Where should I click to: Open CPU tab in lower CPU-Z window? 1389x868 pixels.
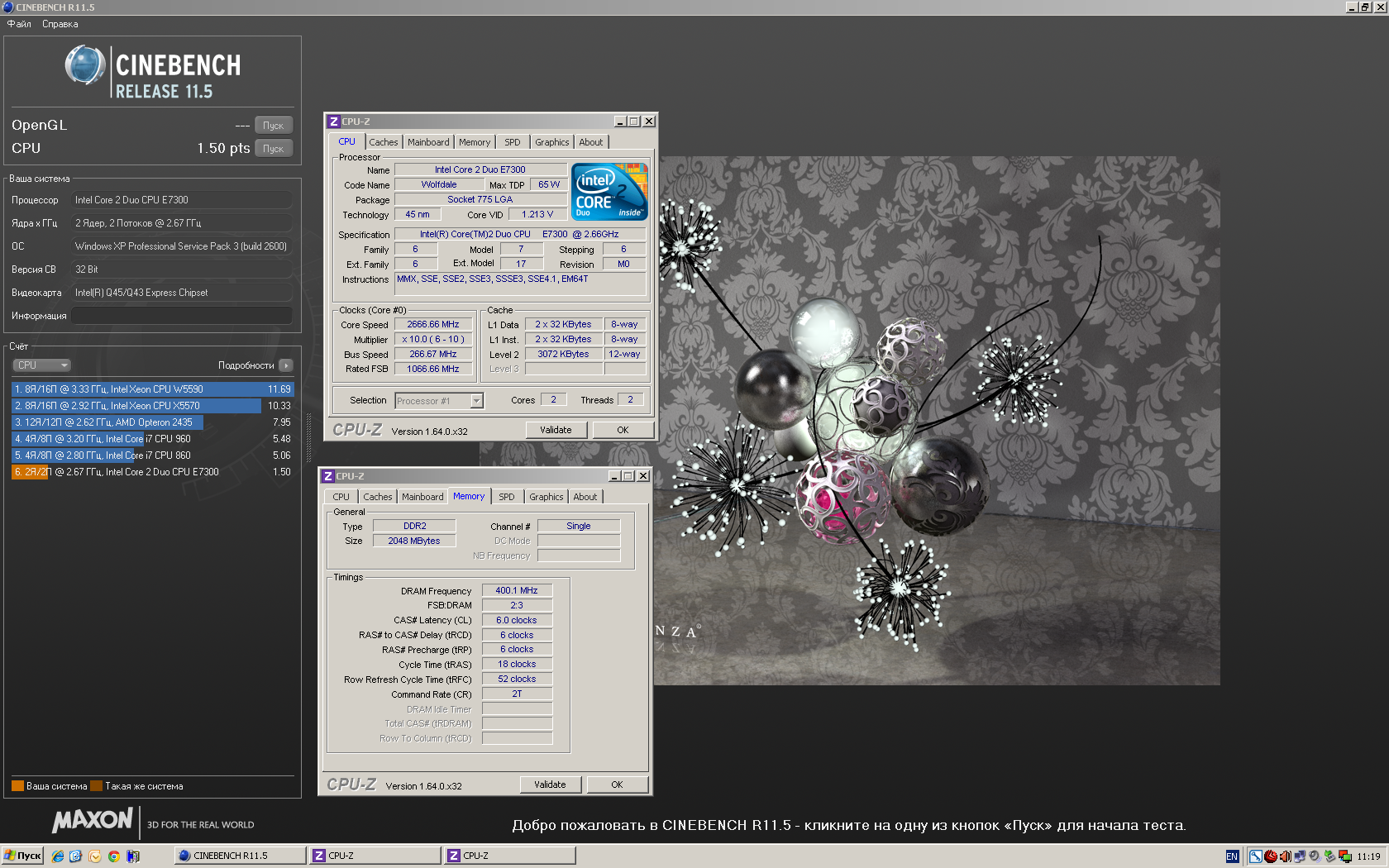[341, 497]
